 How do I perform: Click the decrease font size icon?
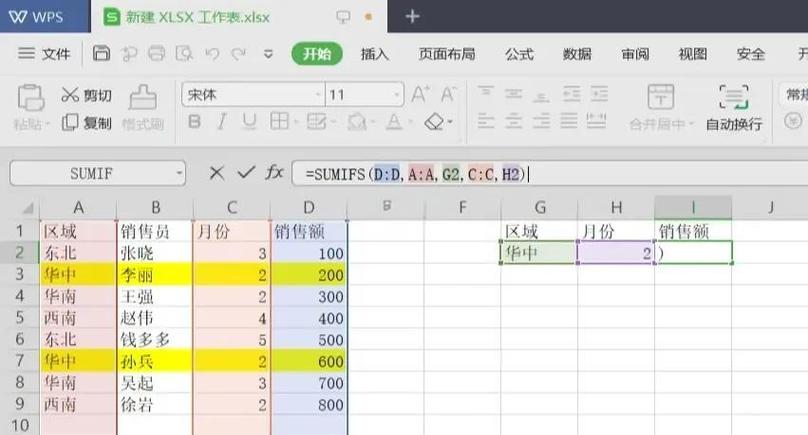pyautogui.click(x=448, y=94)
